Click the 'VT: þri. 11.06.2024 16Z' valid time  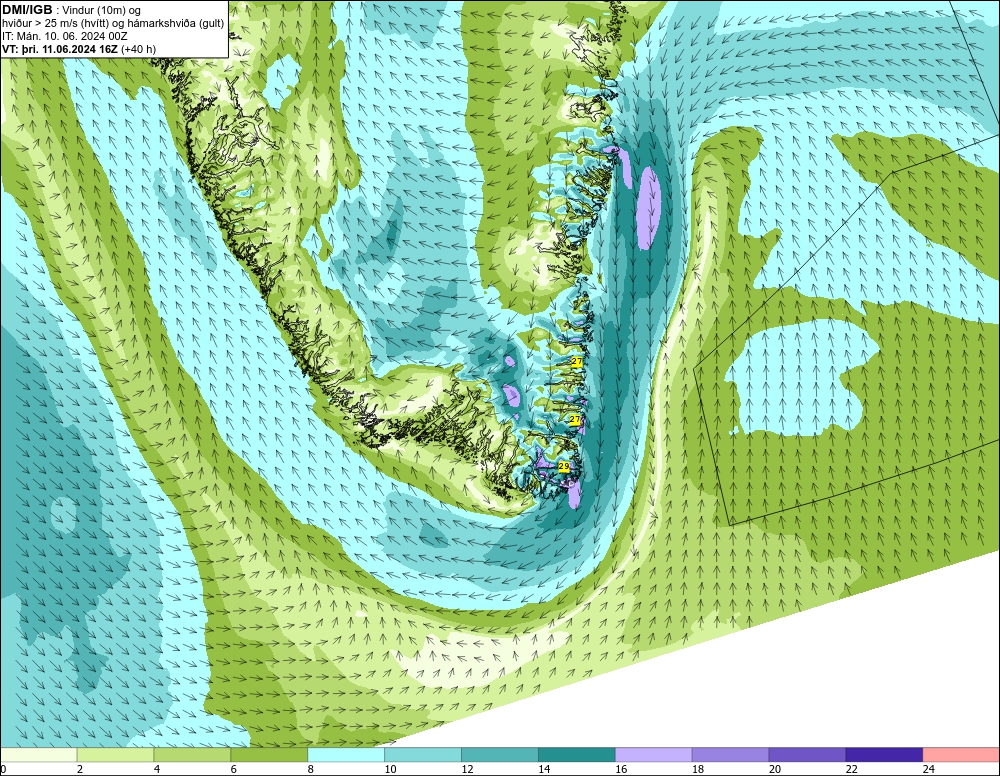[60, 49]
